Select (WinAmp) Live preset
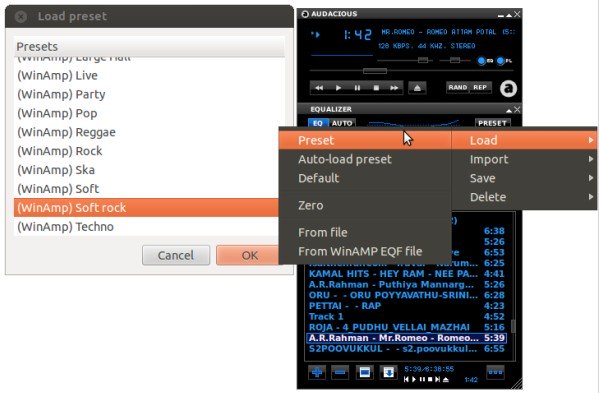Viewport: 599px width, 393px height. coord(149,76)
